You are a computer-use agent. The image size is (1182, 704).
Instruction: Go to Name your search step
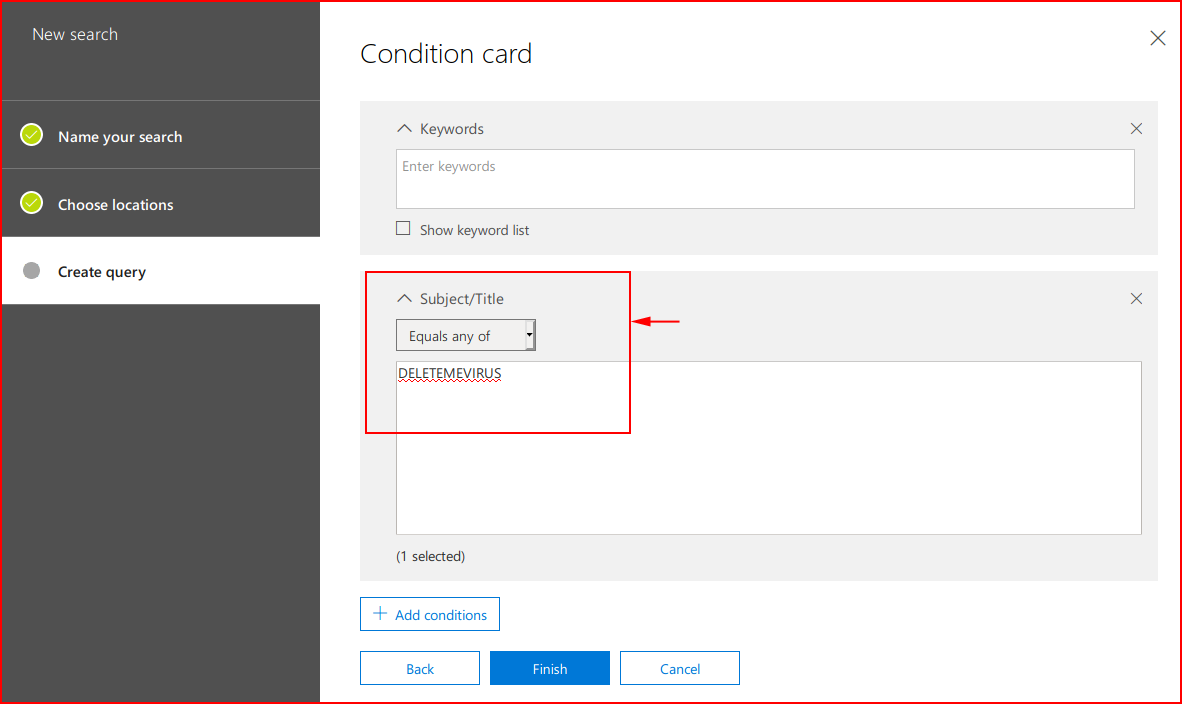click(161, 136)
